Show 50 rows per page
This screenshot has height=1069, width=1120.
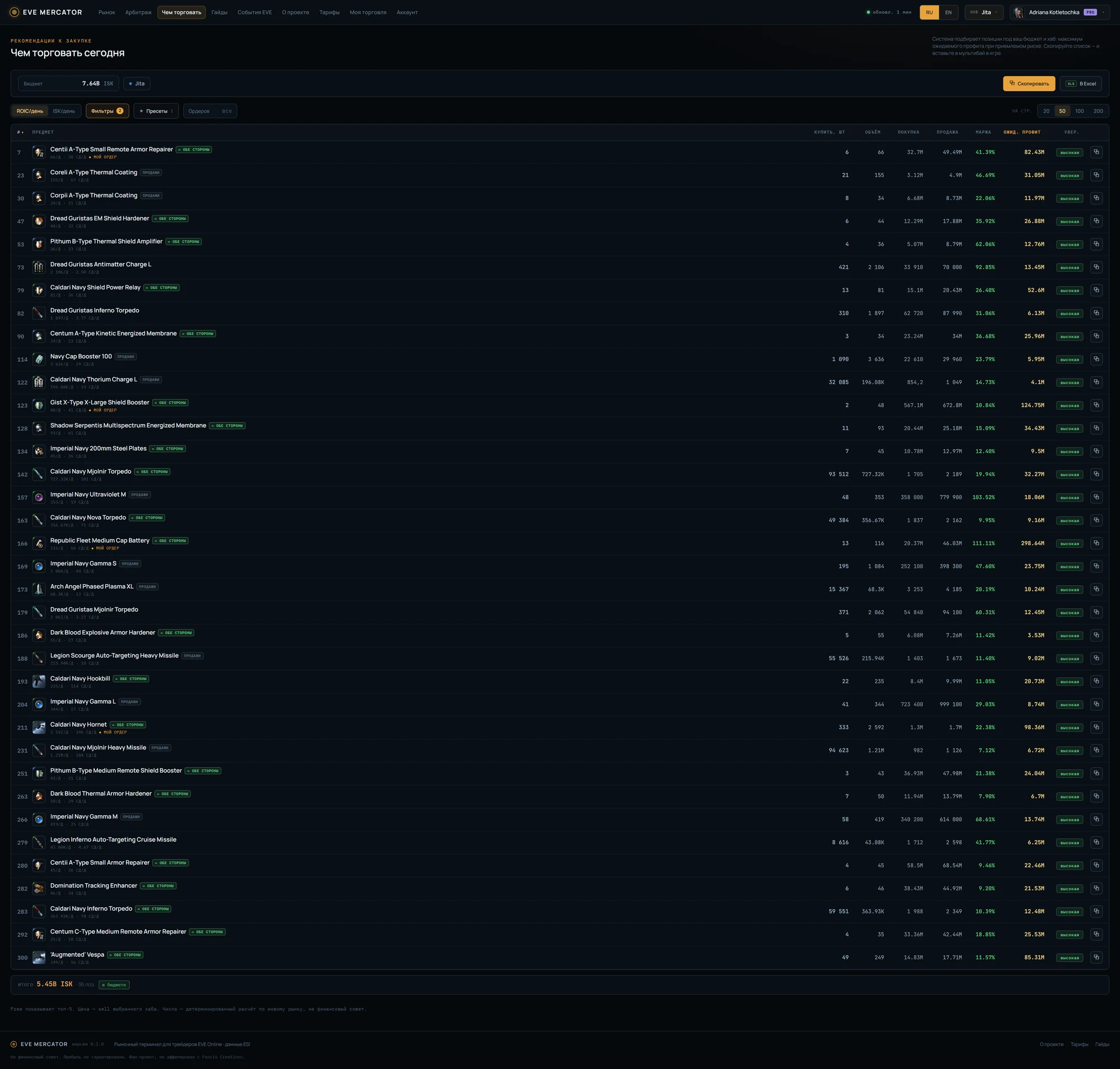point(1062,111)
